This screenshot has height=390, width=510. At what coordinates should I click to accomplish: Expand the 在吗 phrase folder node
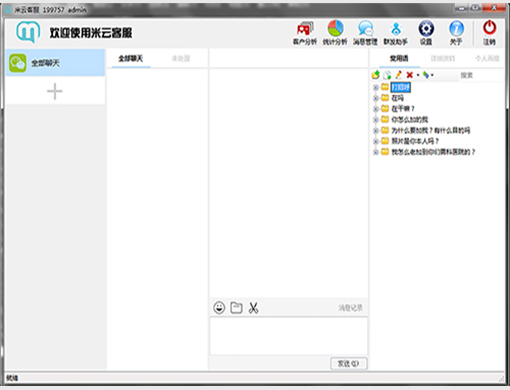pos(376,98)
